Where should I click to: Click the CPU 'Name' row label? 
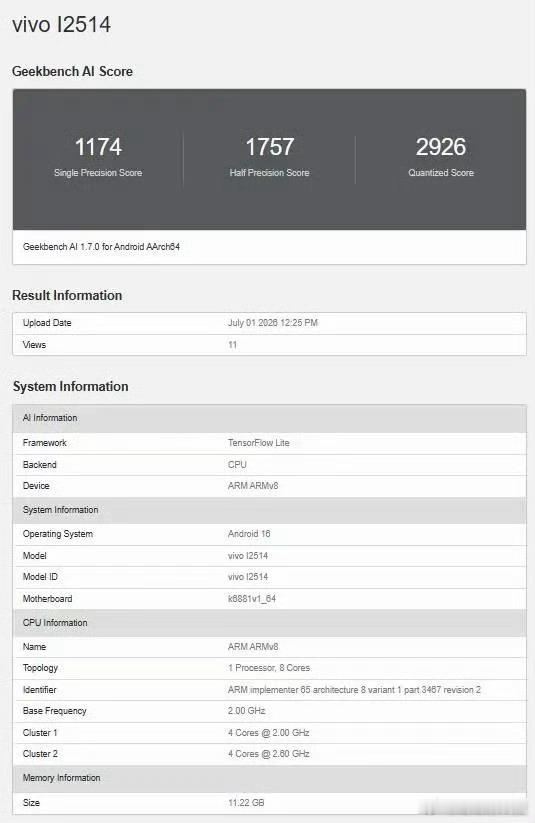[34, 647]
